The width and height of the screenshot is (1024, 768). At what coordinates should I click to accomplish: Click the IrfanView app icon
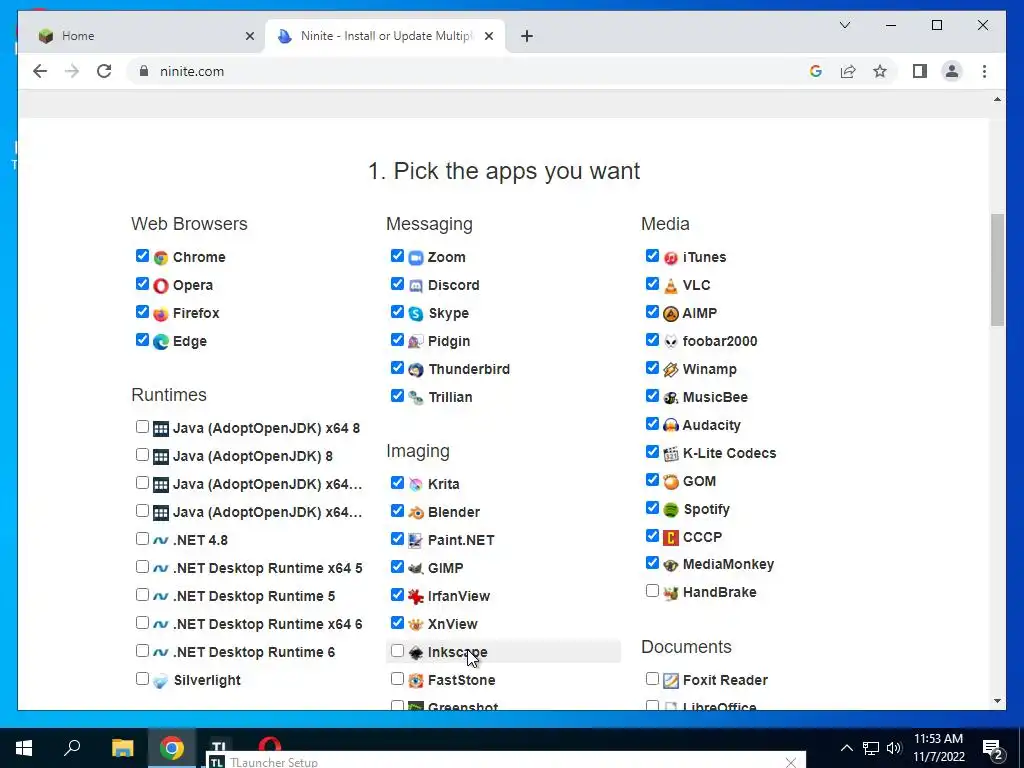coord(416,596)
